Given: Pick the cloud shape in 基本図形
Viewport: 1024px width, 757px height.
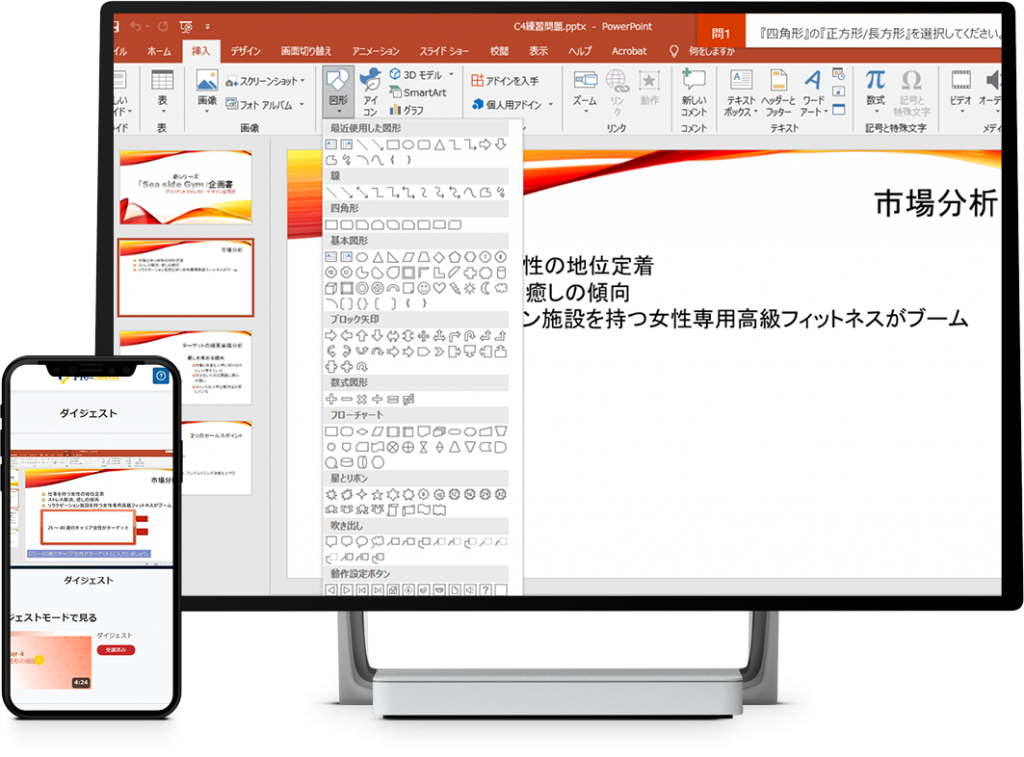Looking at the screenshot, I should click(x=501, y=288).
